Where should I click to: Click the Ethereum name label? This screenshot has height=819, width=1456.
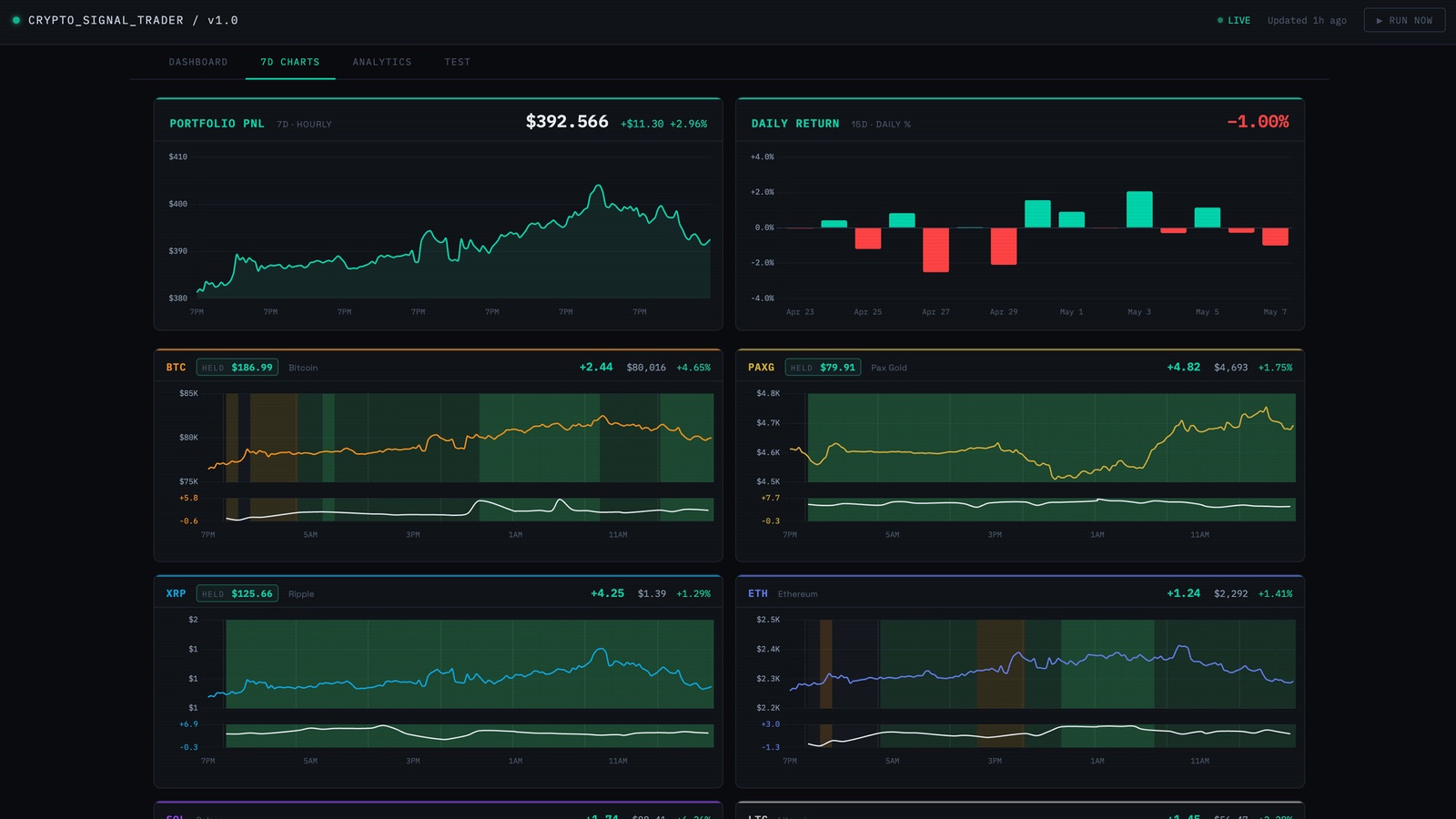click(x=798, y=594)
